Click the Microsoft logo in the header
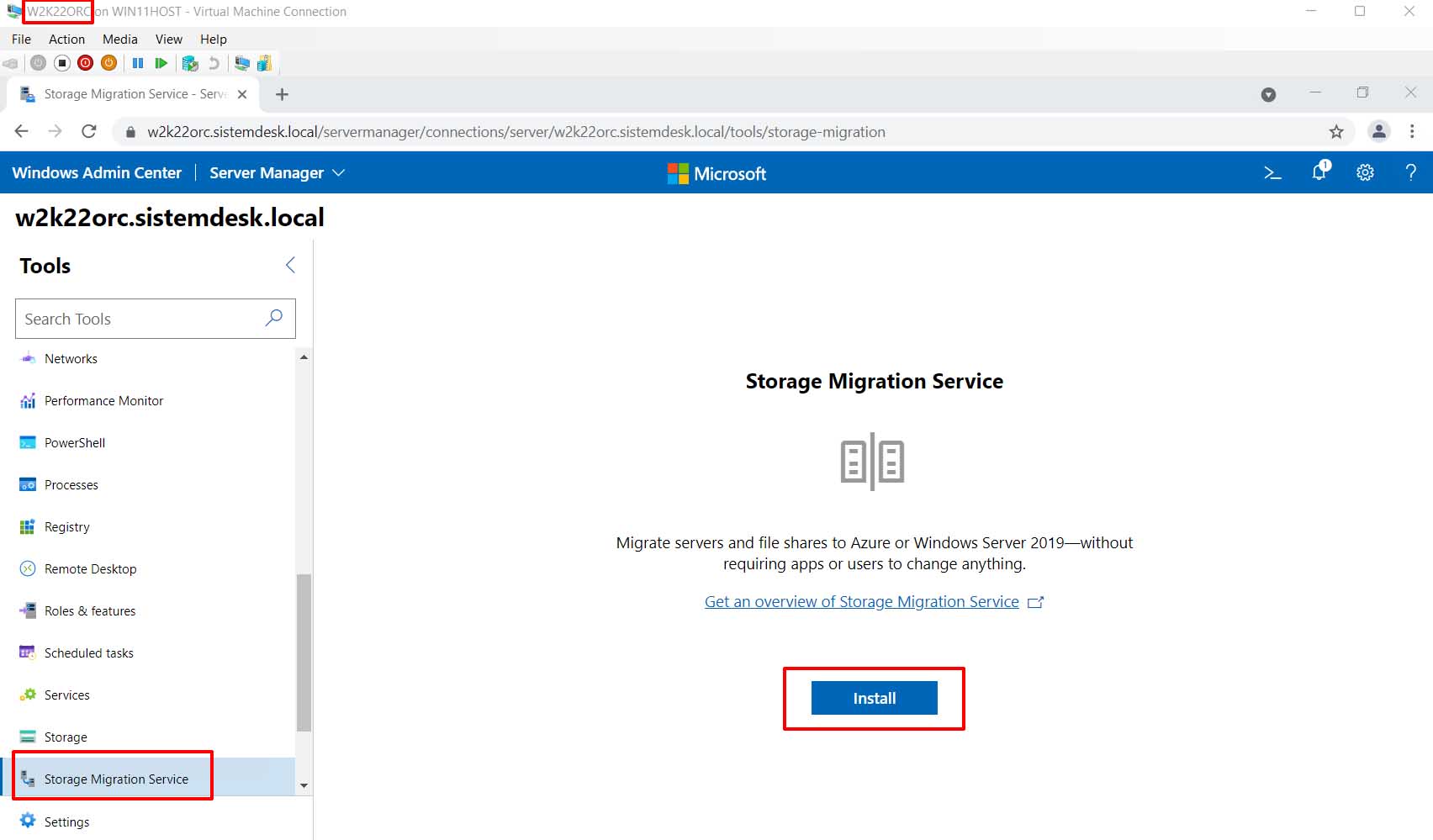The height and width of the screenshot is (840, 1433). tap(716, 173)
